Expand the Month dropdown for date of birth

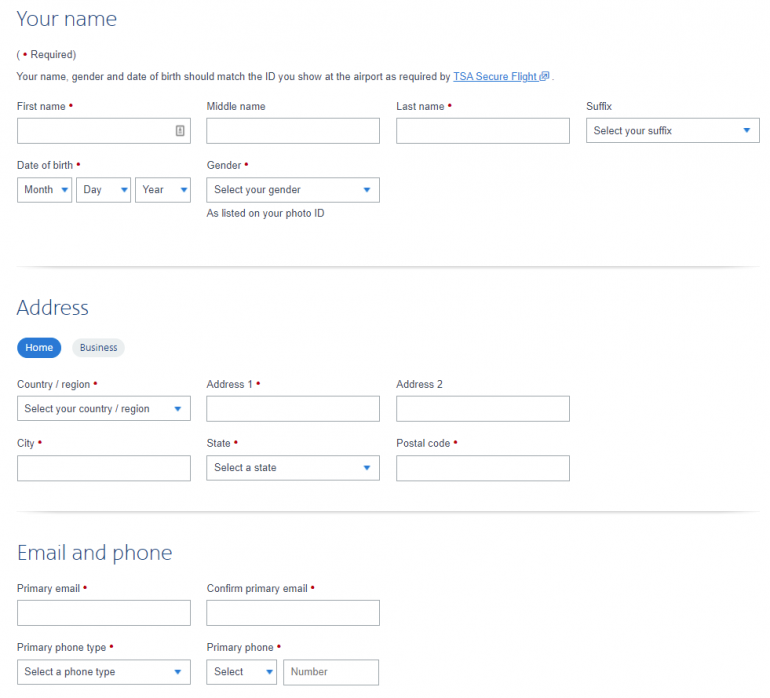pyautogui.click(x=45, y=190)
